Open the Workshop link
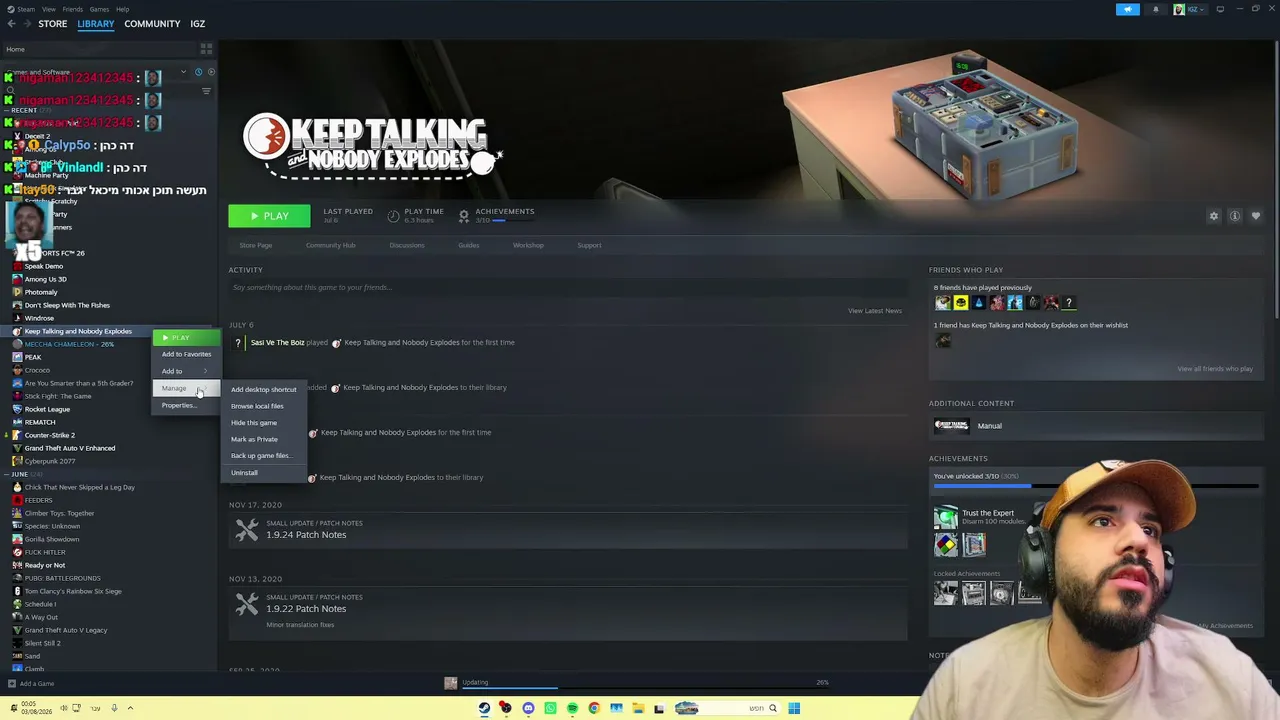Image resolution: width=1280 pixels, height=720 pixels. point(528,245)
